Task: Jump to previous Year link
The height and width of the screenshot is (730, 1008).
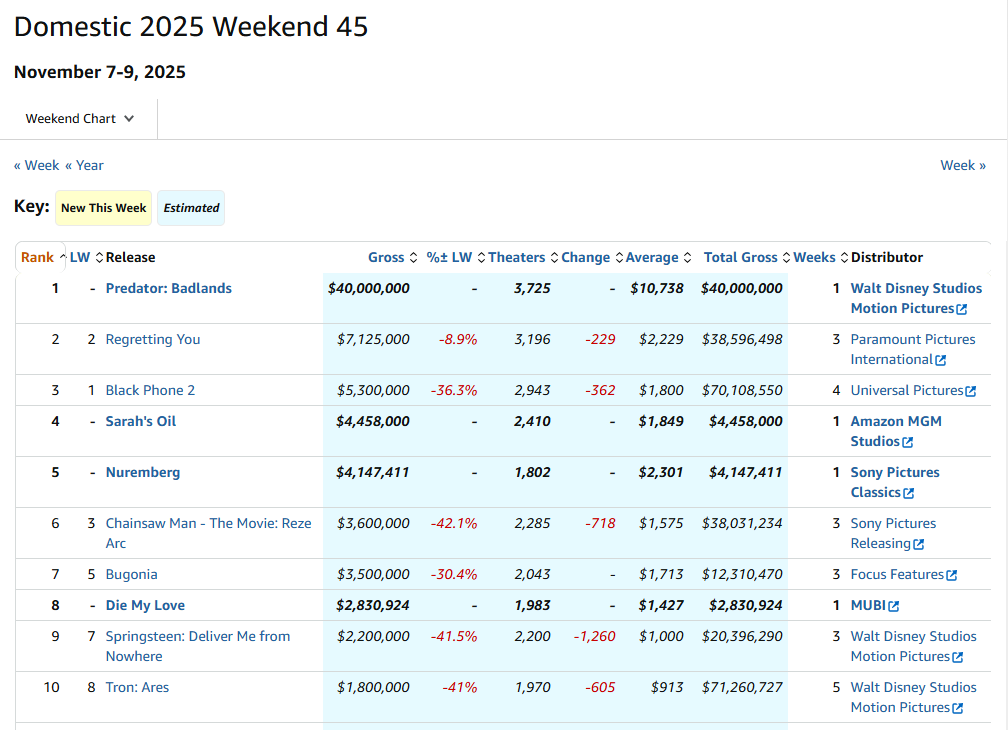Action: coord(84,165)
